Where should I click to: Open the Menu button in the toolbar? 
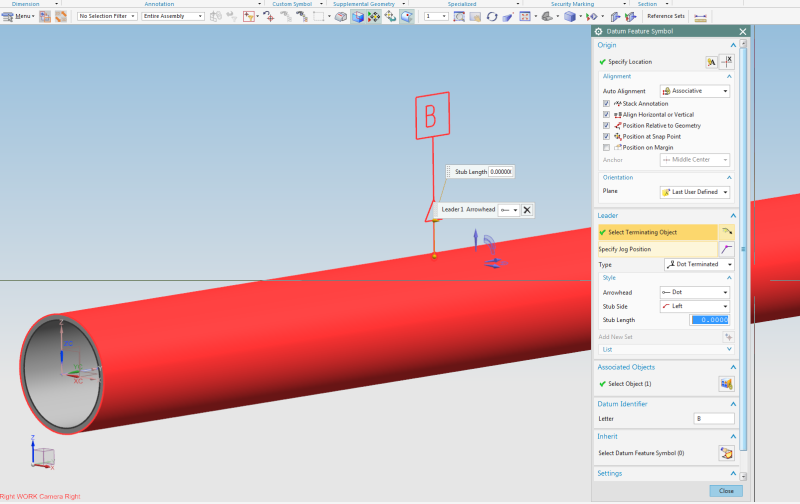tap(18, 16)
